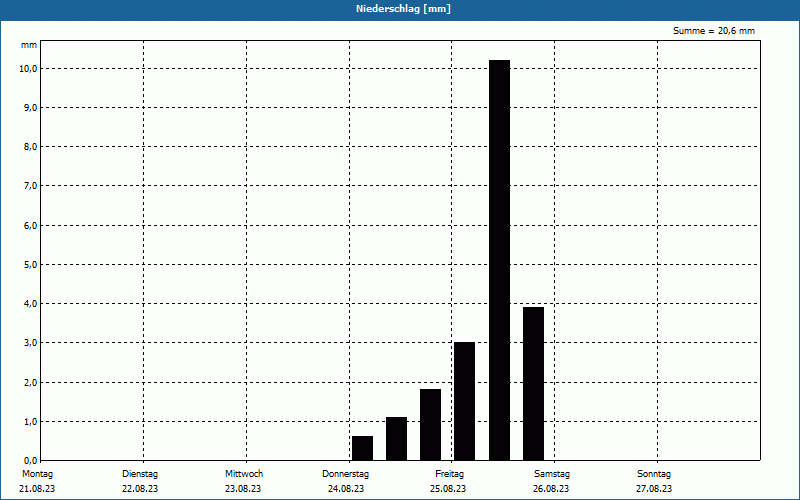Click the 8,0 y-axis value
The image size is (800, 500).
click(x=30, y=147)
